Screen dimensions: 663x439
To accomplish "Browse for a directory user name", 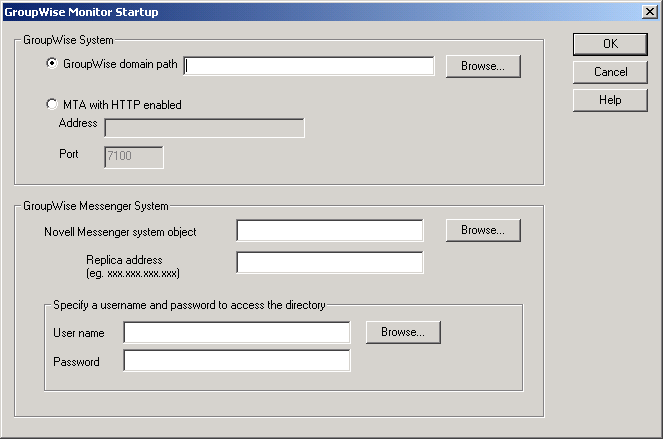I will click(403, 332).
